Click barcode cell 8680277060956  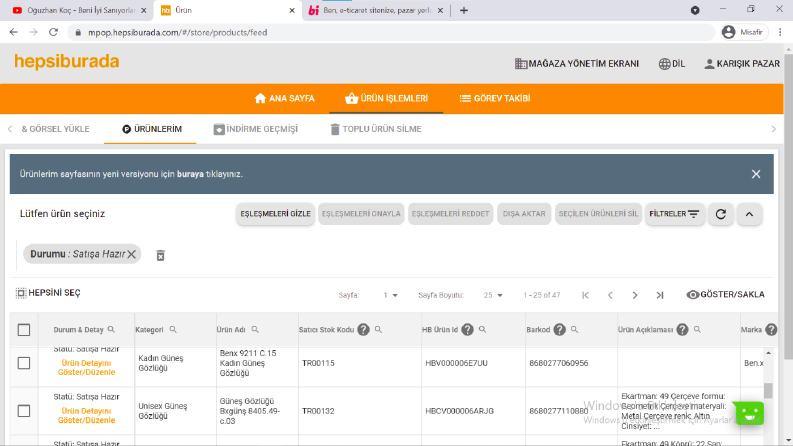[559, 363]
